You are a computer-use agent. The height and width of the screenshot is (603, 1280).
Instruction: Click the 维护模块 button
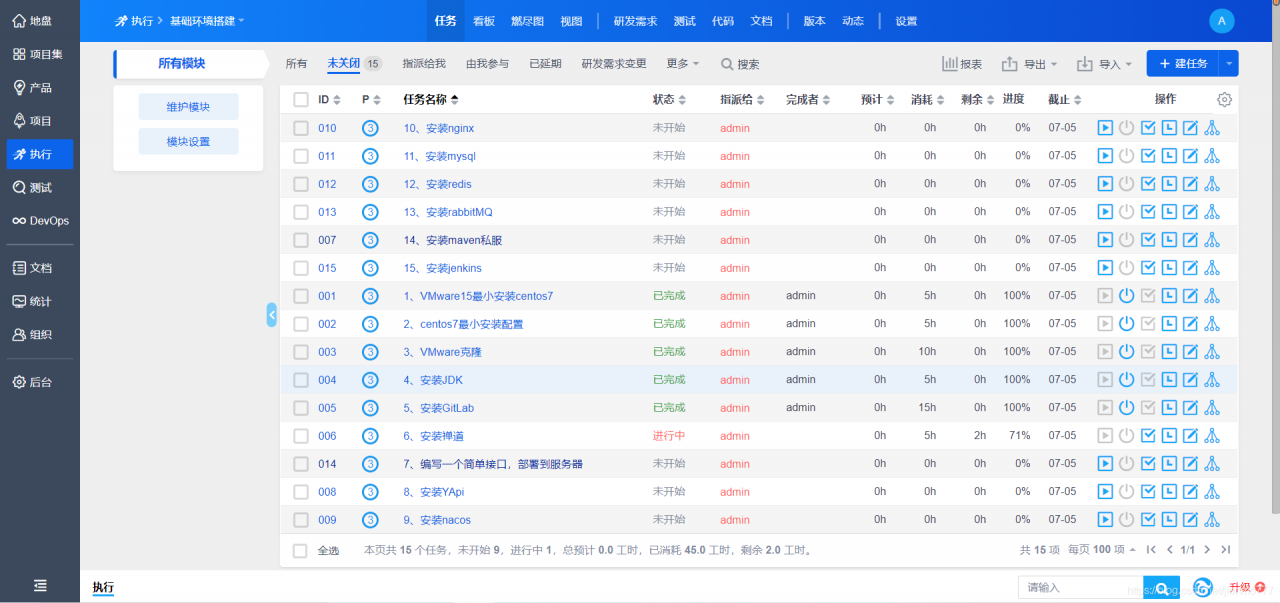pos(188,107)
